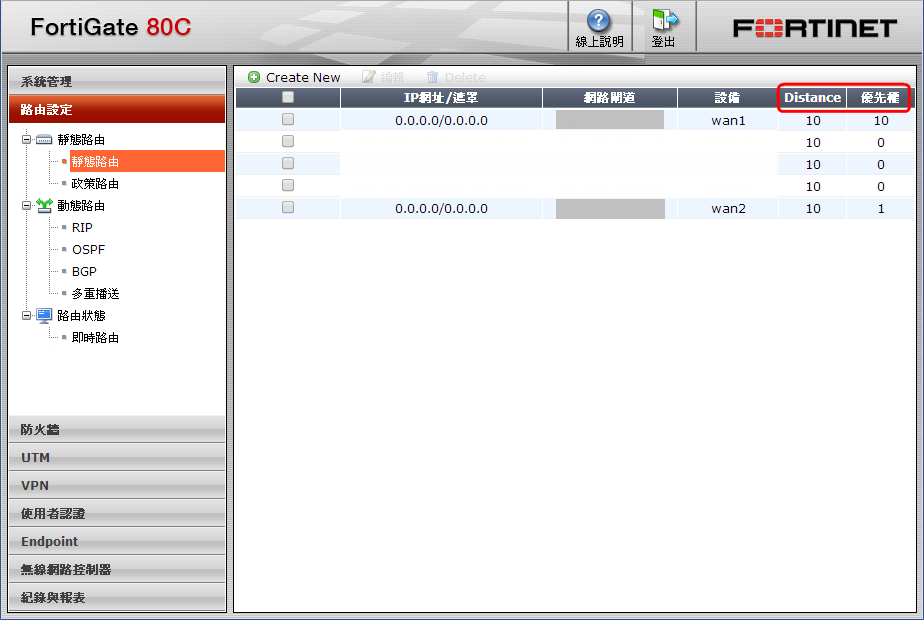Click the 編輯 edit button label
Viewport: 924px width, 620px height.
click(392, 77)
